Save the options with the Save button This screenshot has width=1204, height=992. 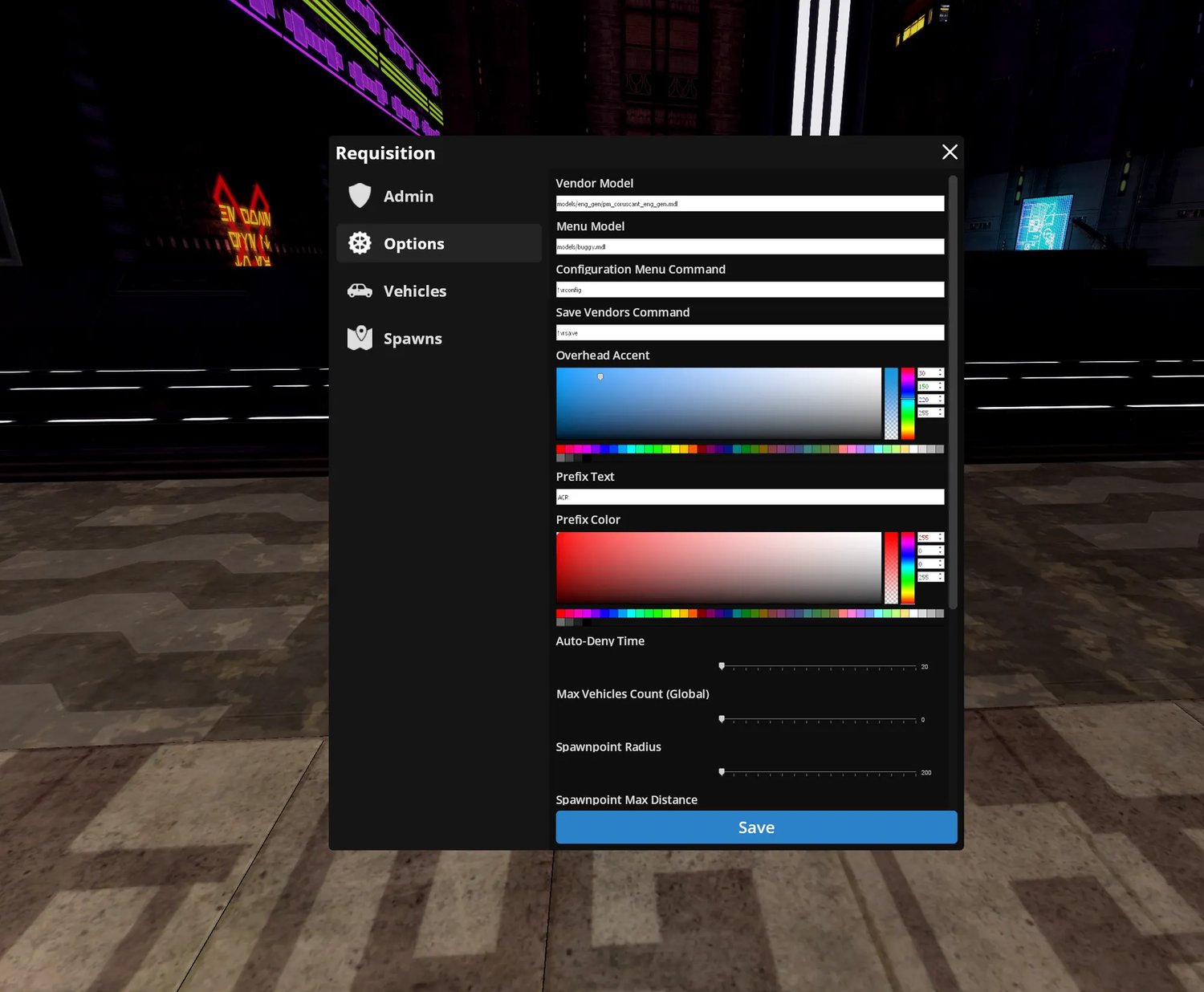756,827
